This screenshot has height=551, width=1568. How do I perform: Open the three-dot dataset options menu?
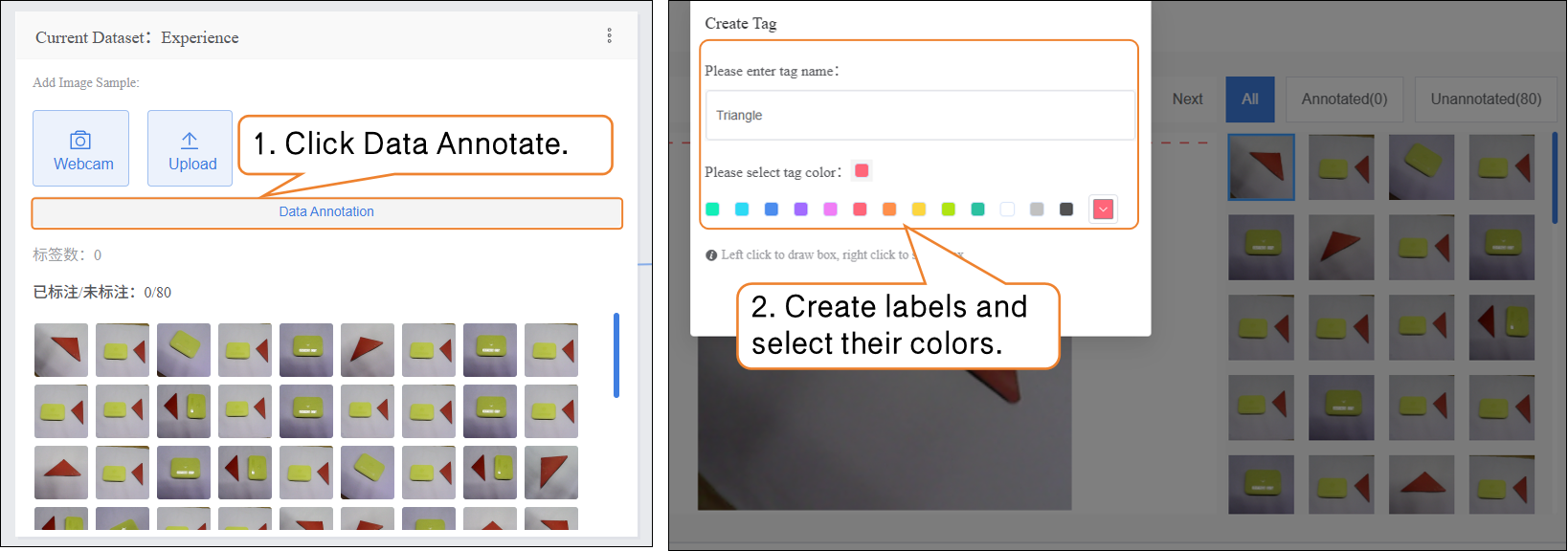(x=609, y=36)
